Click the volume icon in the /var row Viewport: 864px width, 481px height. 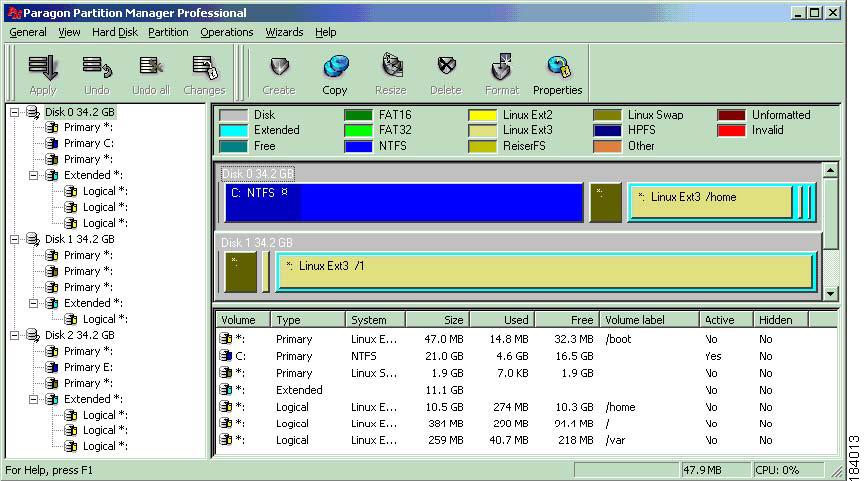(225, 440)
